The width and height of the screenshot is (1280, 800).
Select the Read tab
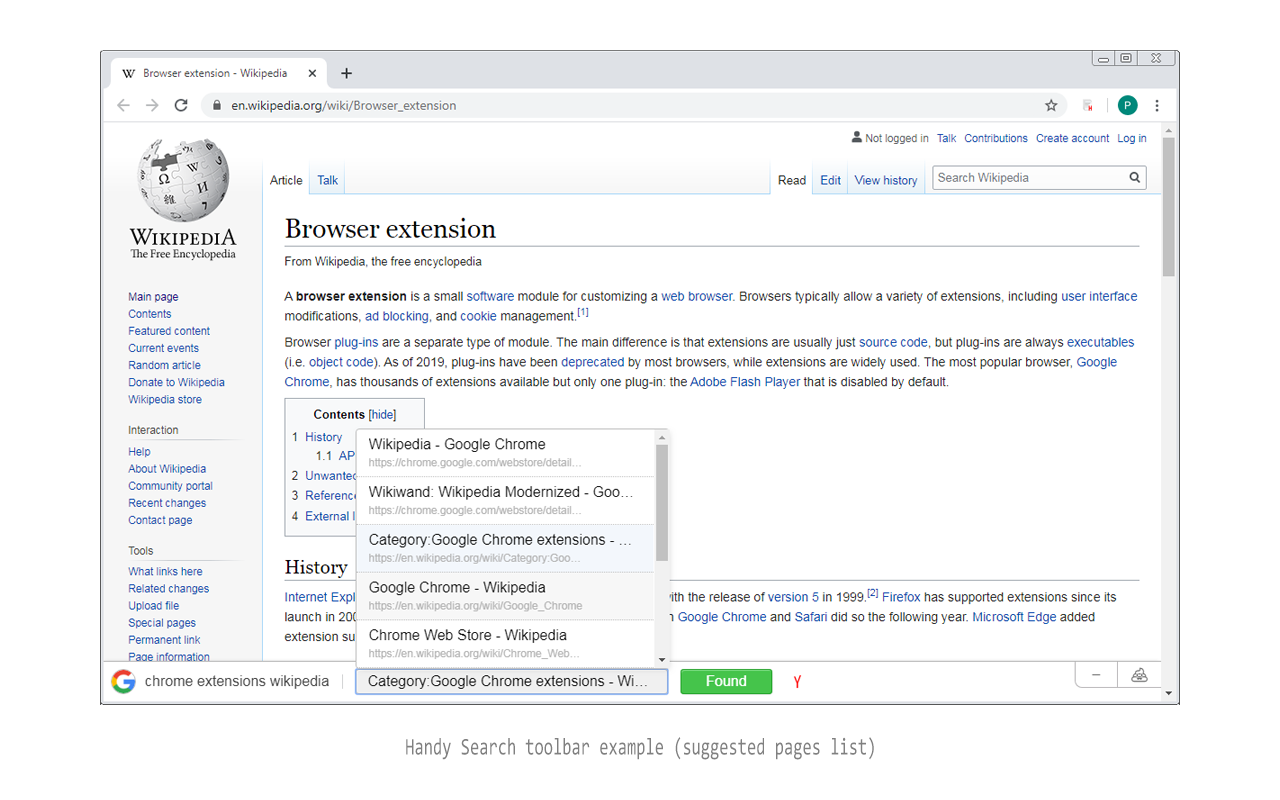[x=792, y=180]
